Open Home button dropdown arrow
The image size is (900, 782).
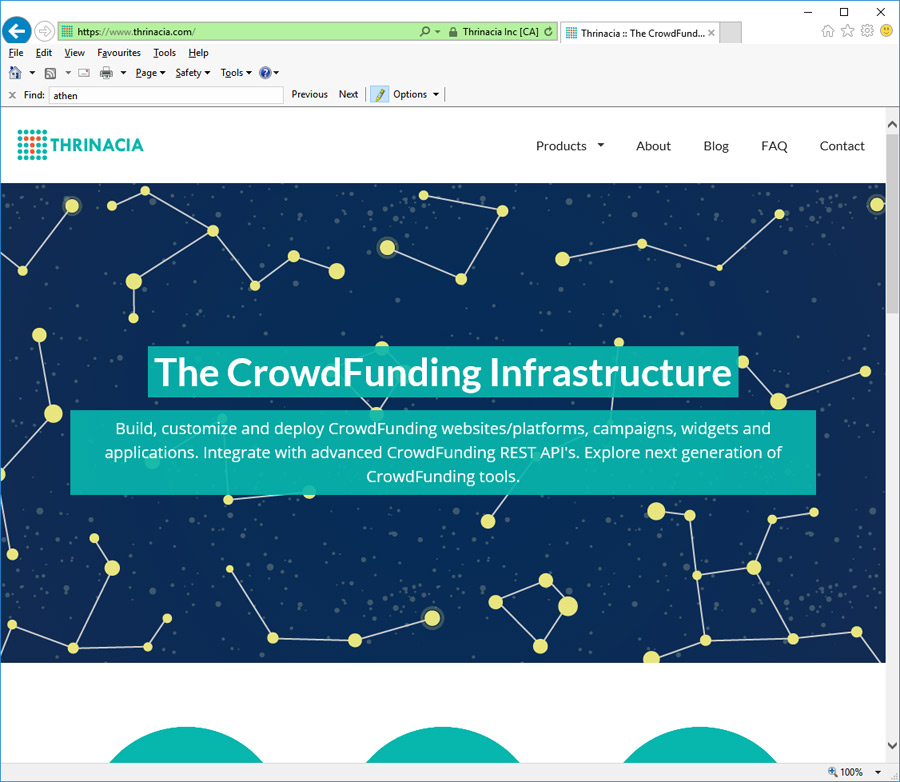point(32,73)
